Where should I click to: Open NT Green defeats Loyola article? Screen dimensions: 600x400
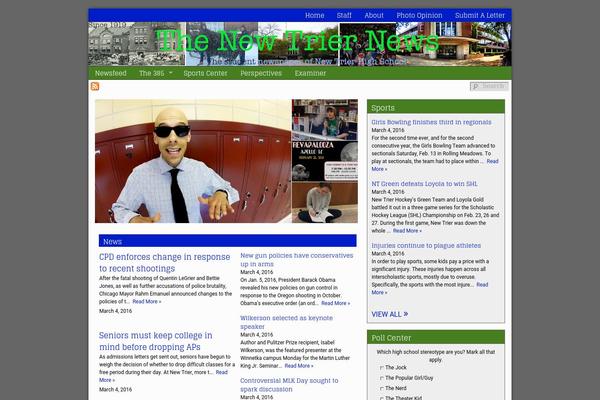[x=424, y=184]
